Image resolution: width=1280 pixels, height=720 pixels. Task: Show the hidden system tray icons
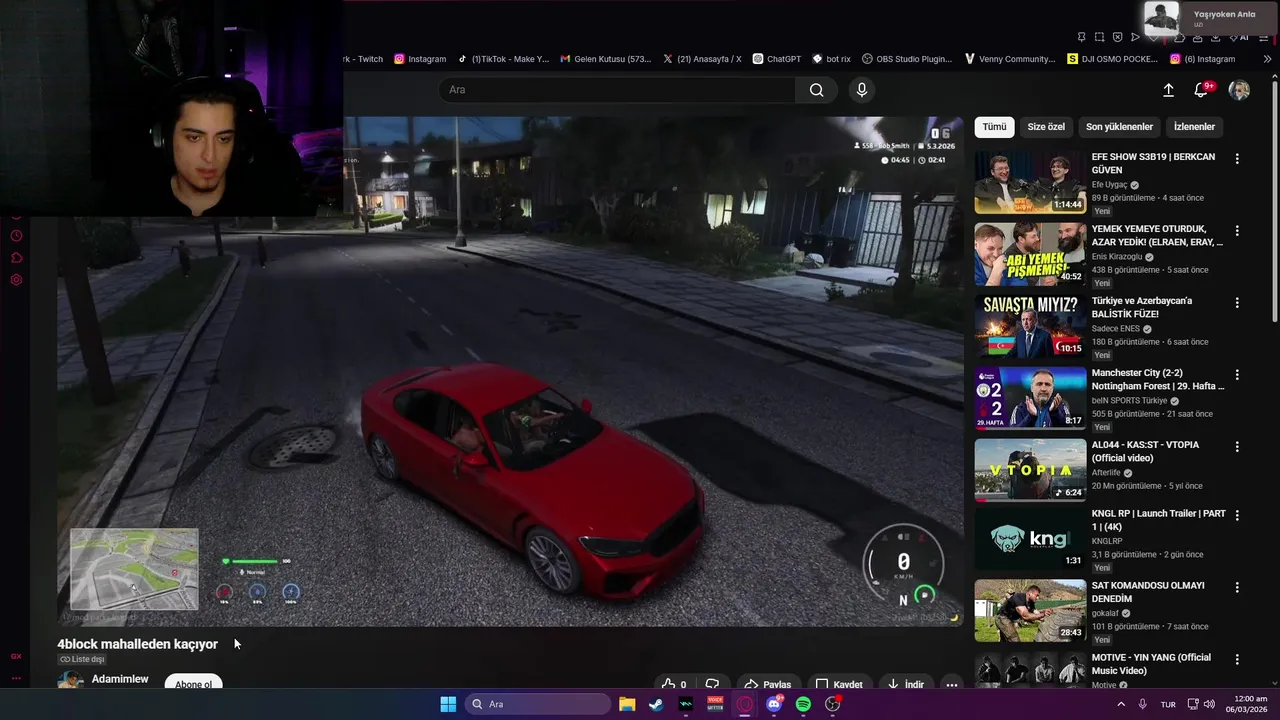tap(1120, 704)
